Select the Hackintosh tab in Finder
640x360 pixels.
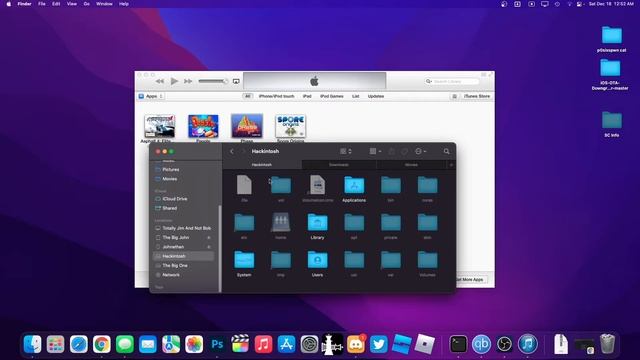(262, 165)
